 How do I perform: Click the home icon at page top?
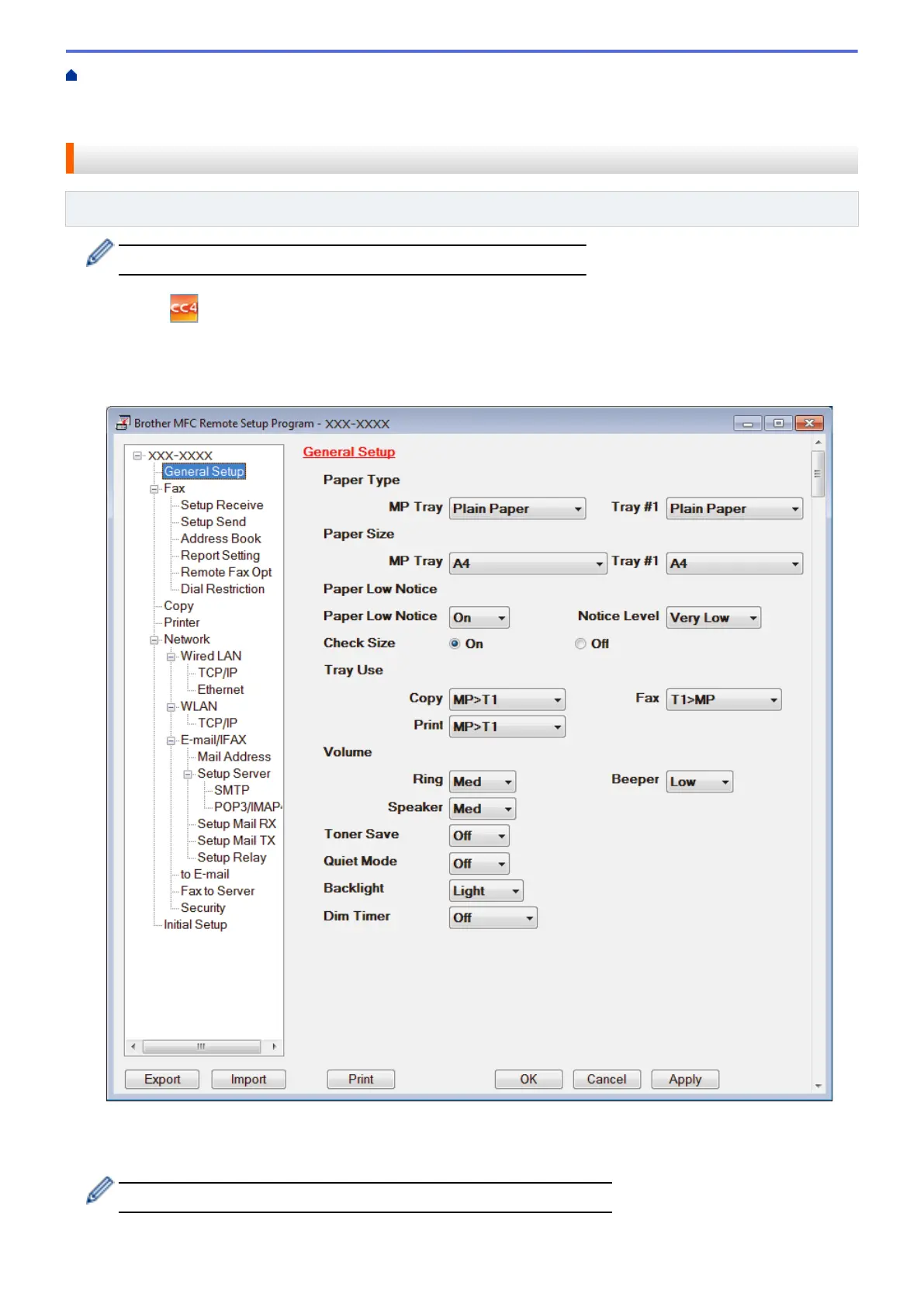(x=71, y=75)
